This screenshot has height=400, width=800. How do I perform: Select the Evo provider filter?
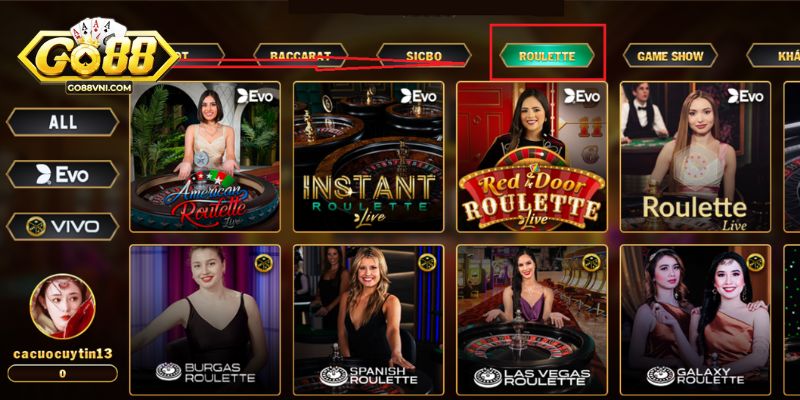(62, 174)
